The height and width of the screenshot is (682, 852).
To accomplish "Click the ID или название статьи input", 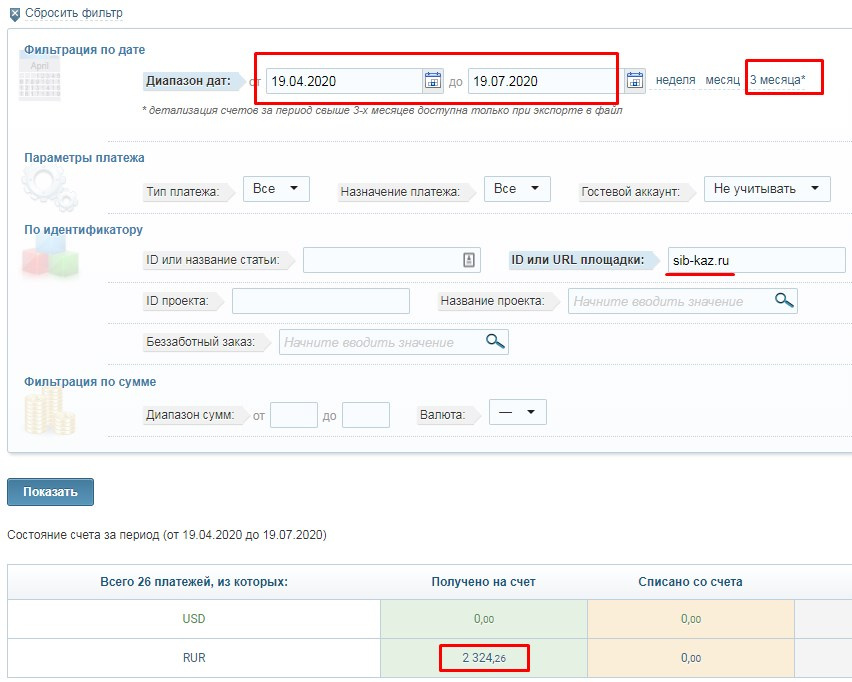I will point(392,260).
